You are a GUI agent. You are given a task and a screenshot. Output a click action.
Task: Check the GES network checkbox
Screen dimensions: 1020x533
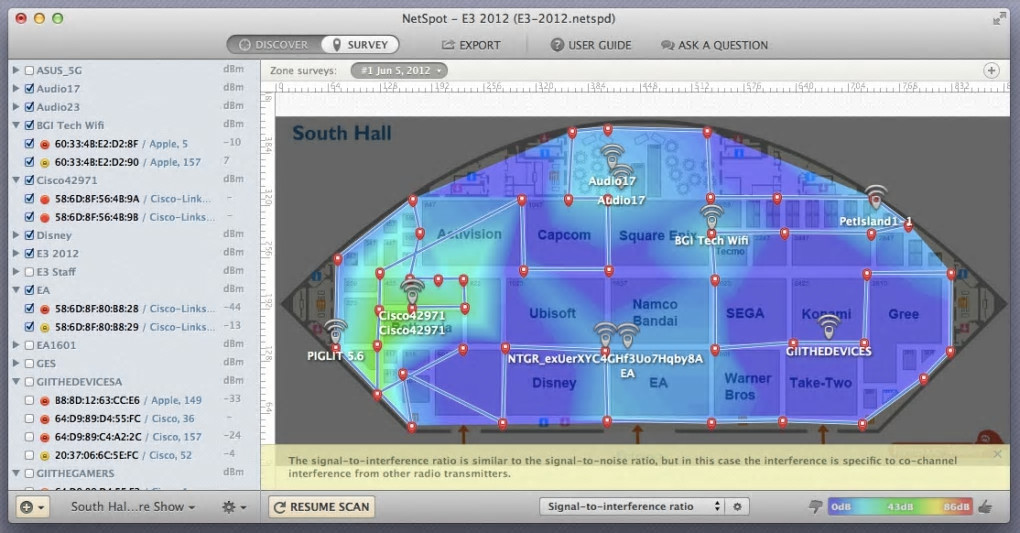click(x=29, y=363)
